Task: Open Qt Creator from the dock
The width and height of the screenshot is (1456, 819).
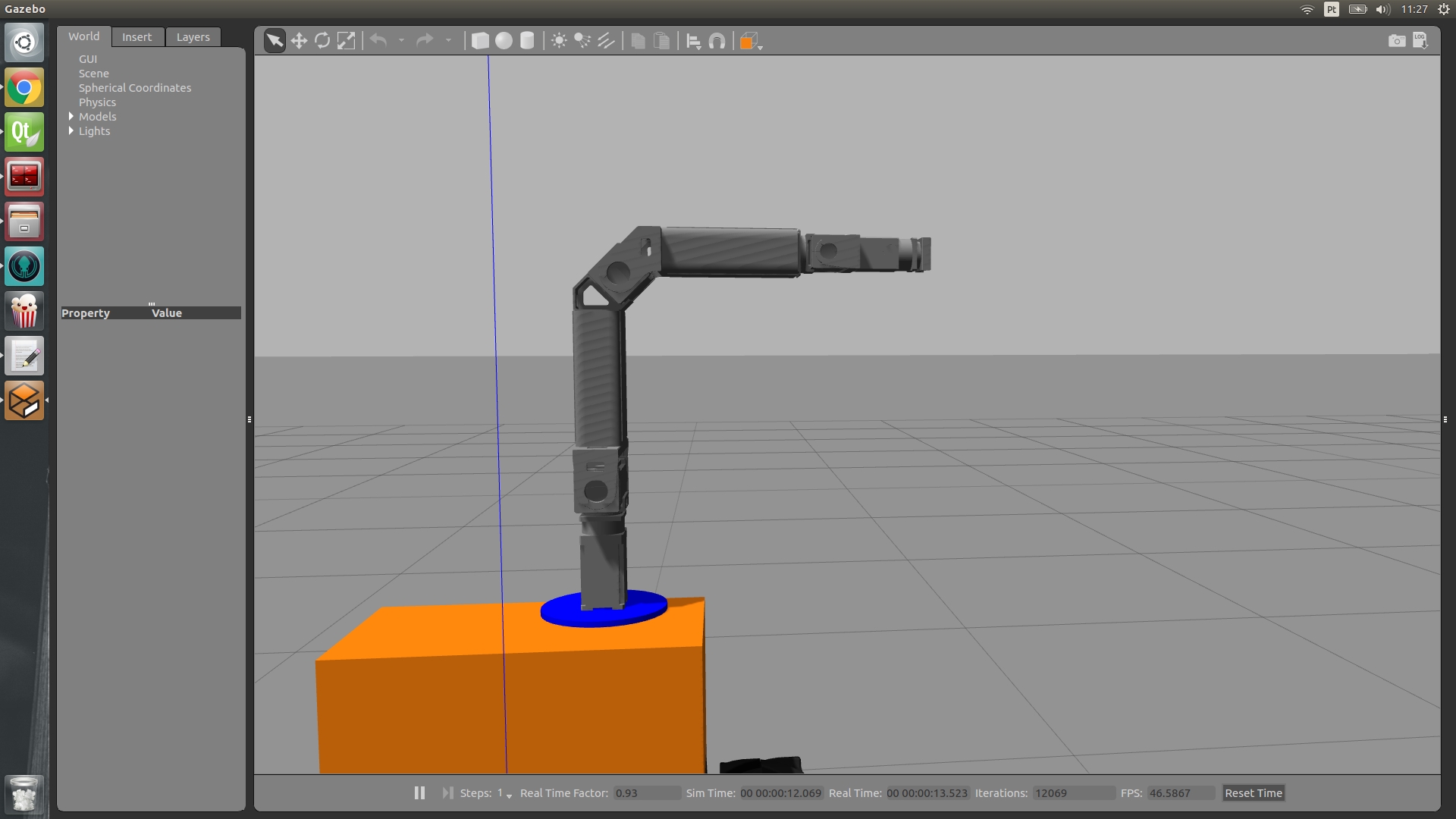Action: click(24, 132)
